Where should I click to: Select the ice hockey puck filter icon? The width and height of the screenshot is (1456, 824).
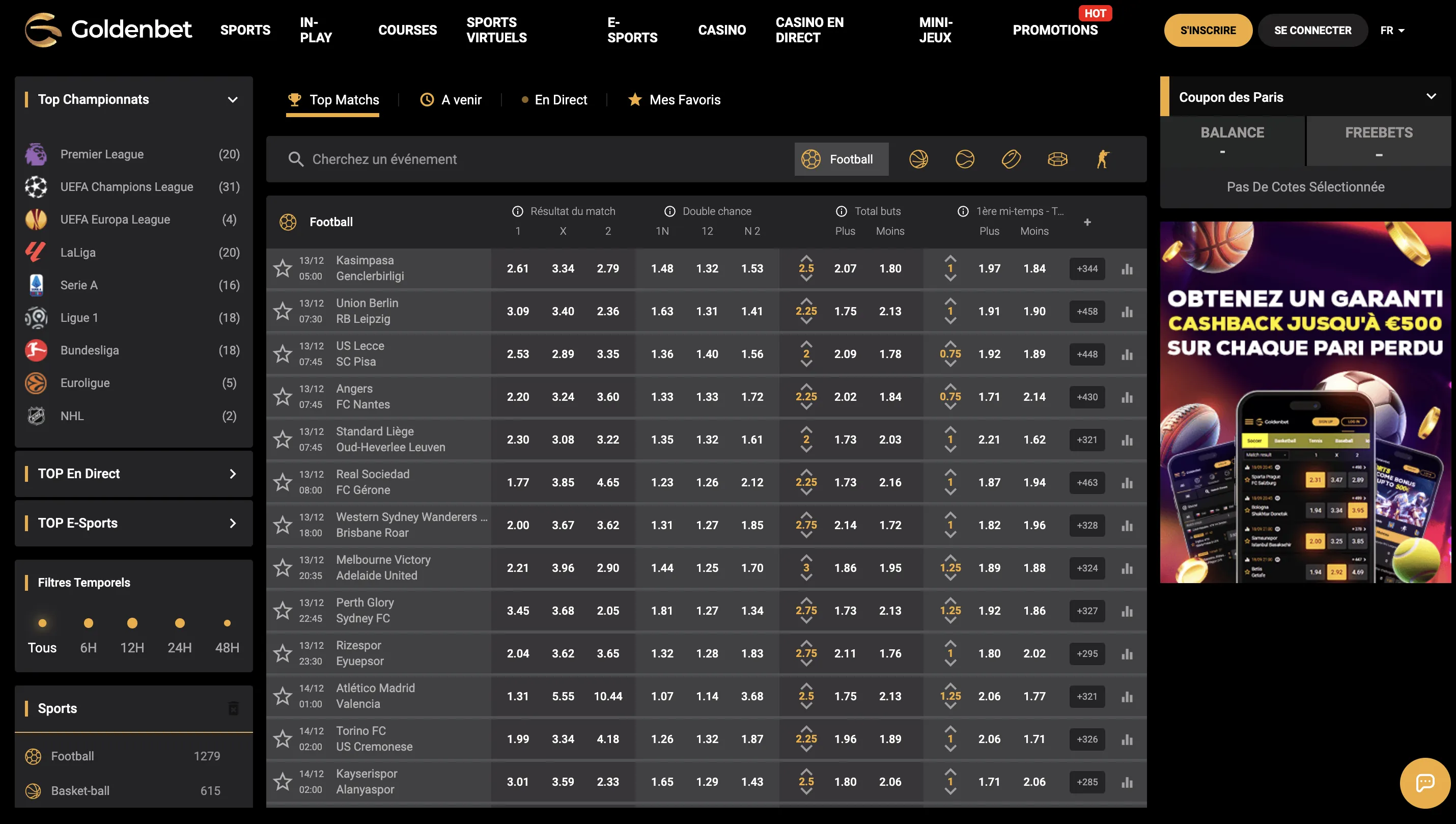pyautogui.click(x=1011, y=159)
